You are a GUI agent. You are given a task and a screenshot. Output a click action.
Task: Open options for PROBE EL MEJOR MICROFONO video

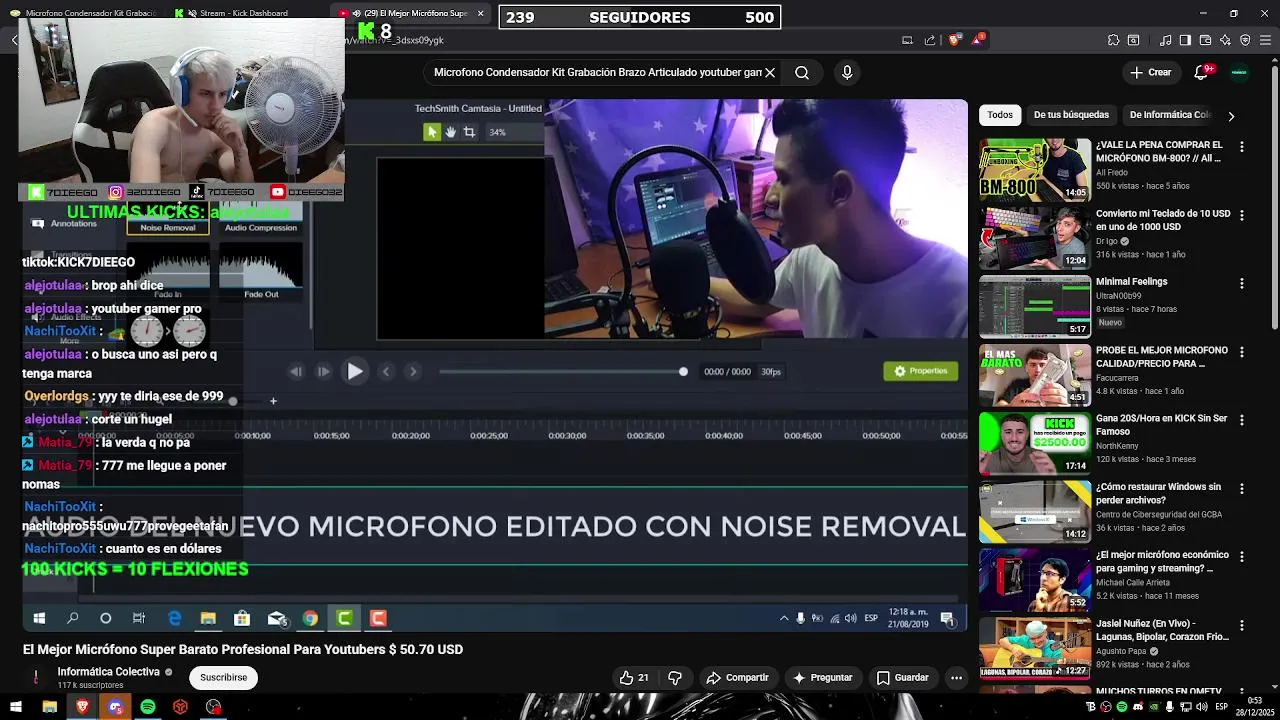click(x=1242, y=352)
